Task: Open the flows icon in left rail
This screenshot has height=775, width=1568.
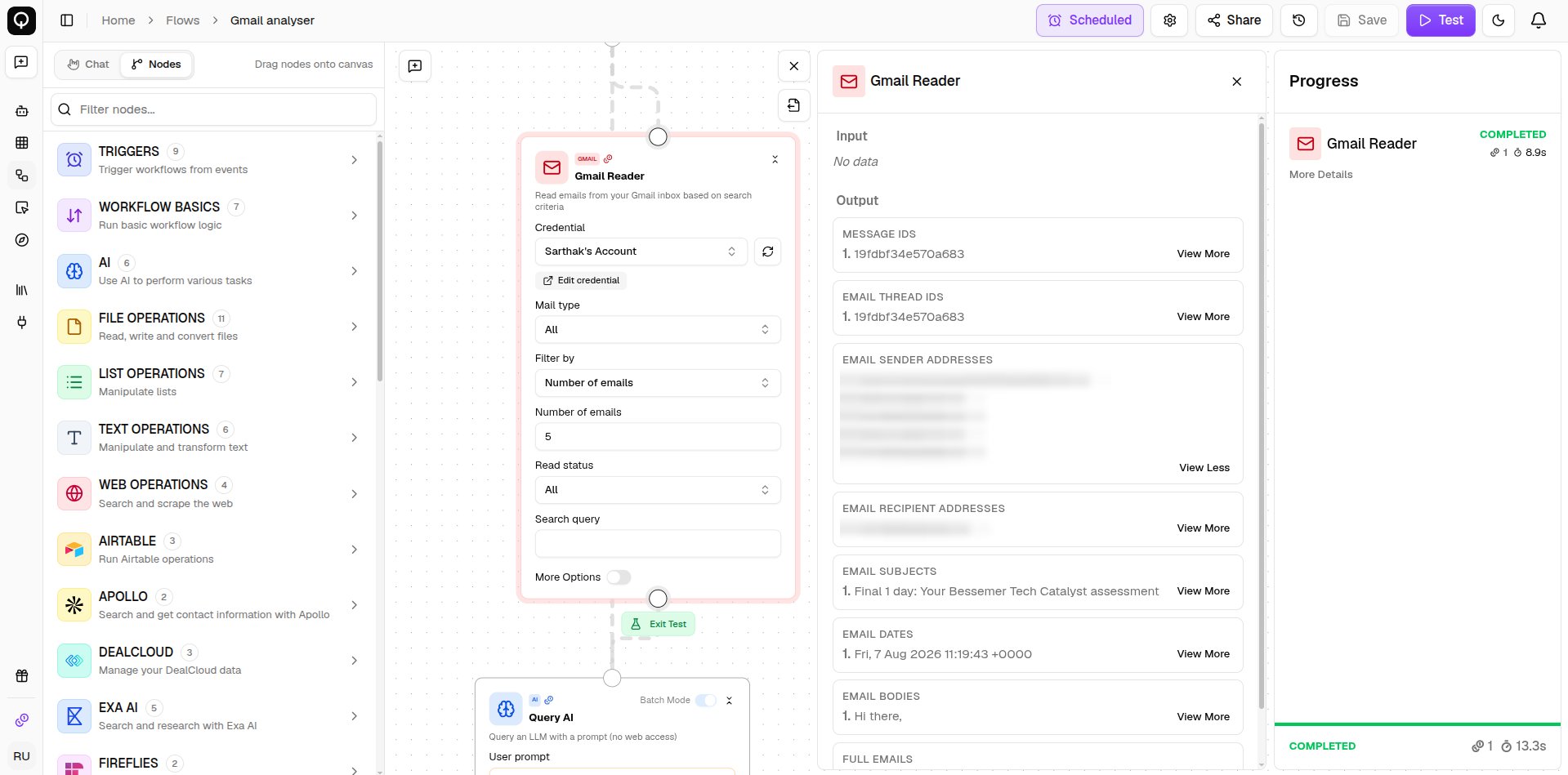Action: coord(22,176)
